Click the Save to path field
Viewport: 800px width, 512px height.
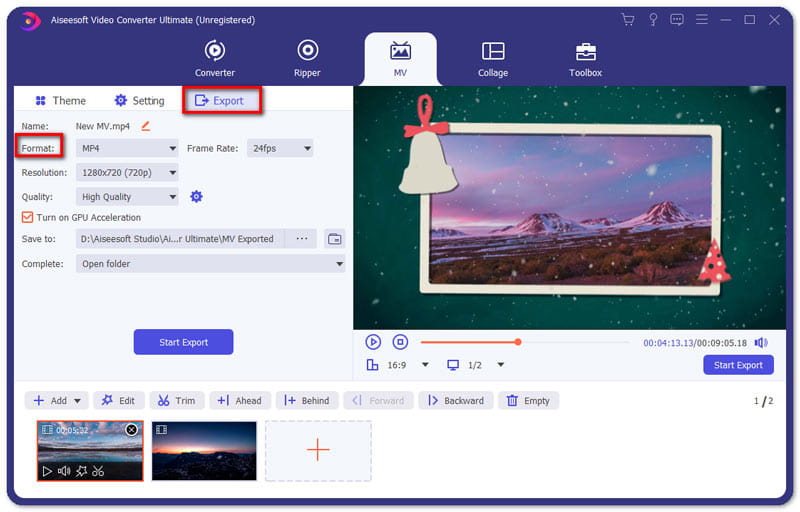[180, 239]
